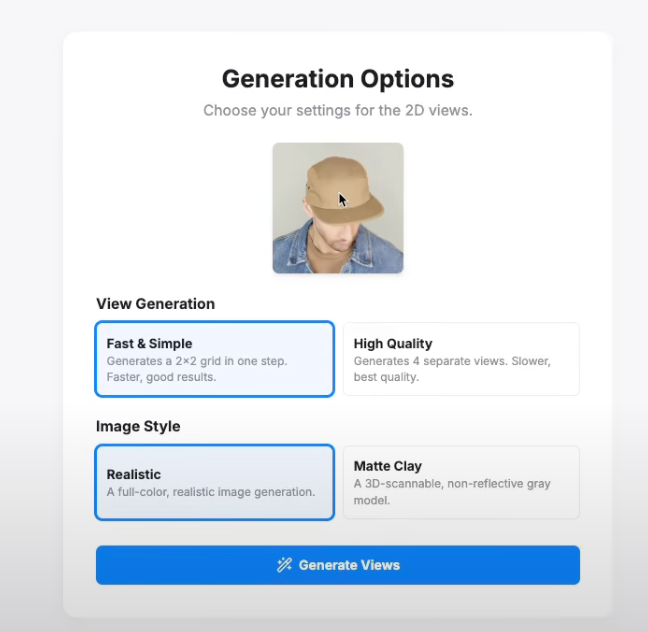Click the 'High Quality' title text
648x632 pixels.
point(393,344)
